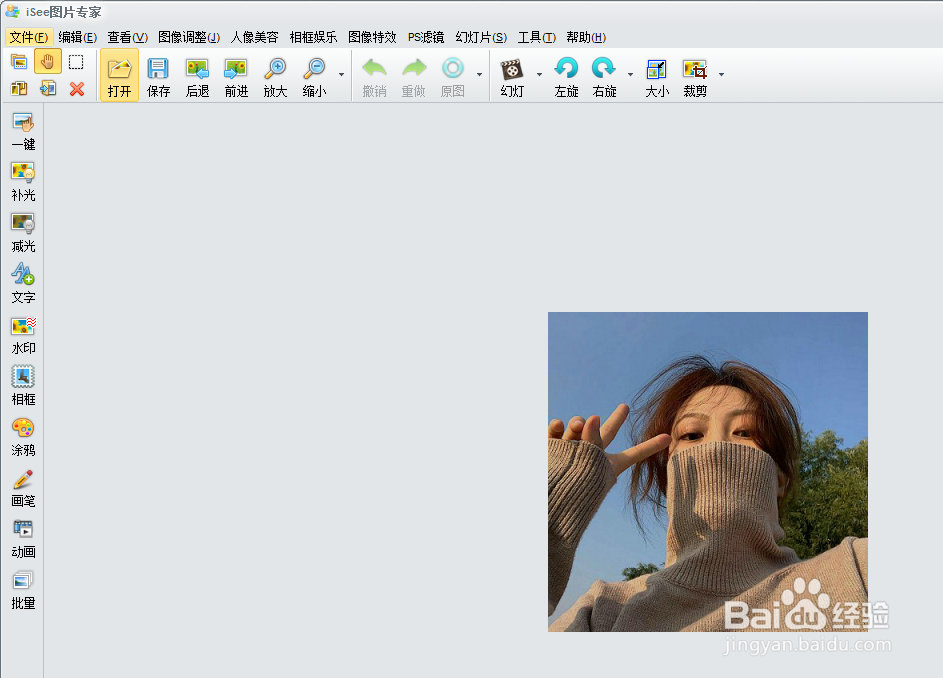Click the red X delete icon

click(76, 89)
